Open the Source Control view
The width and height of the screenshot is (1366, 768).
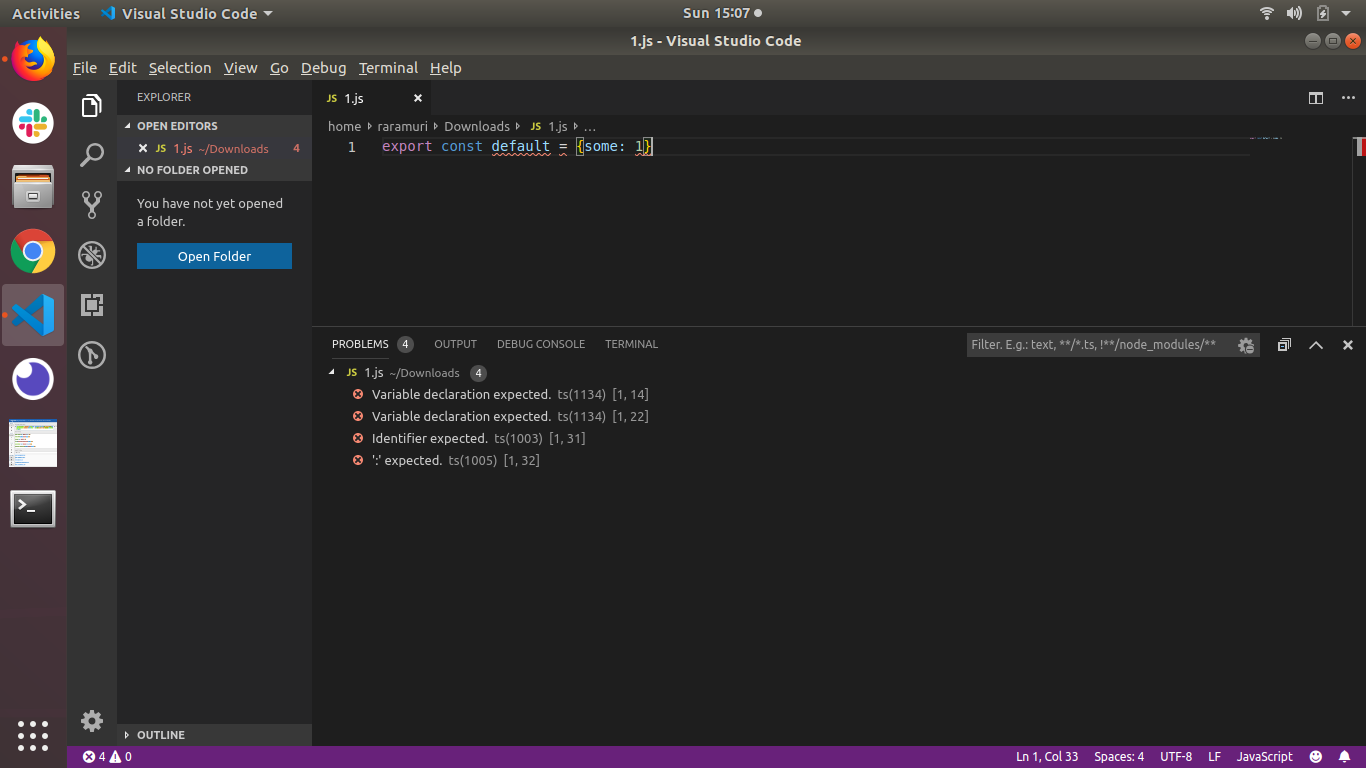click(x=92, y=205)
